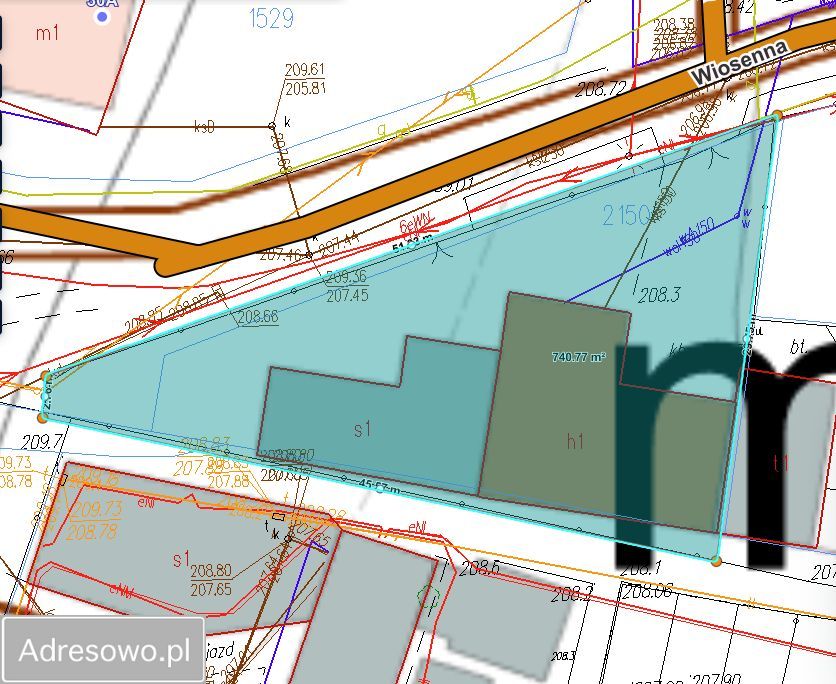The height and width of the screenshot is (684, 836).
Task: Click the 45.57 m edge length label
Action: click(x=379, y=485)
